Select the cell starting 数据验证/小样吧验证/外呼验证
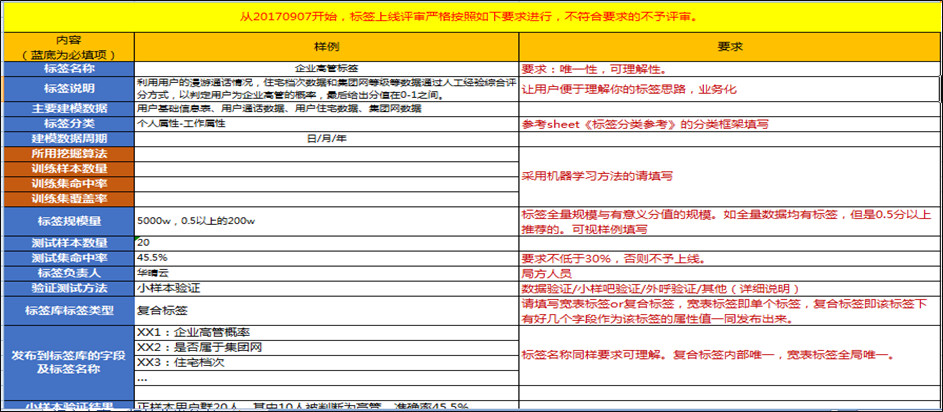Screen dimensions: 943x412 click(x=730, y=288)
